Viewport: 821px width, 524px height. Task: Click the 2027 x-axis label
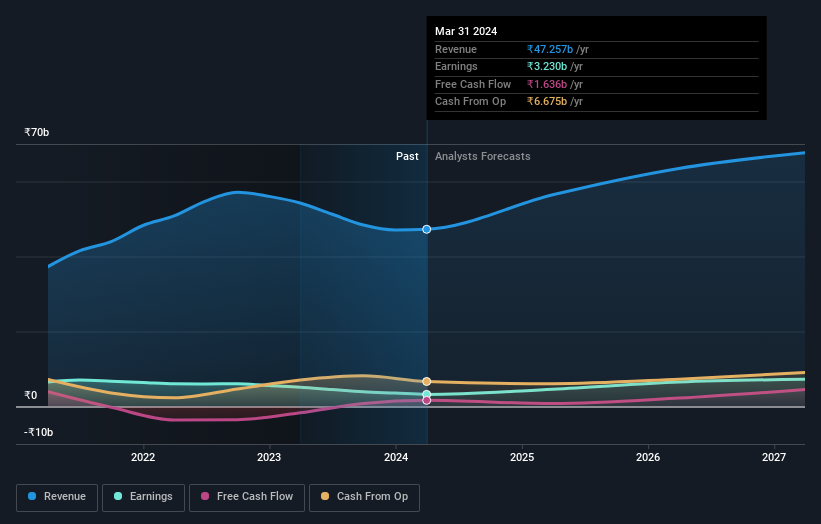tap(774, 457)
